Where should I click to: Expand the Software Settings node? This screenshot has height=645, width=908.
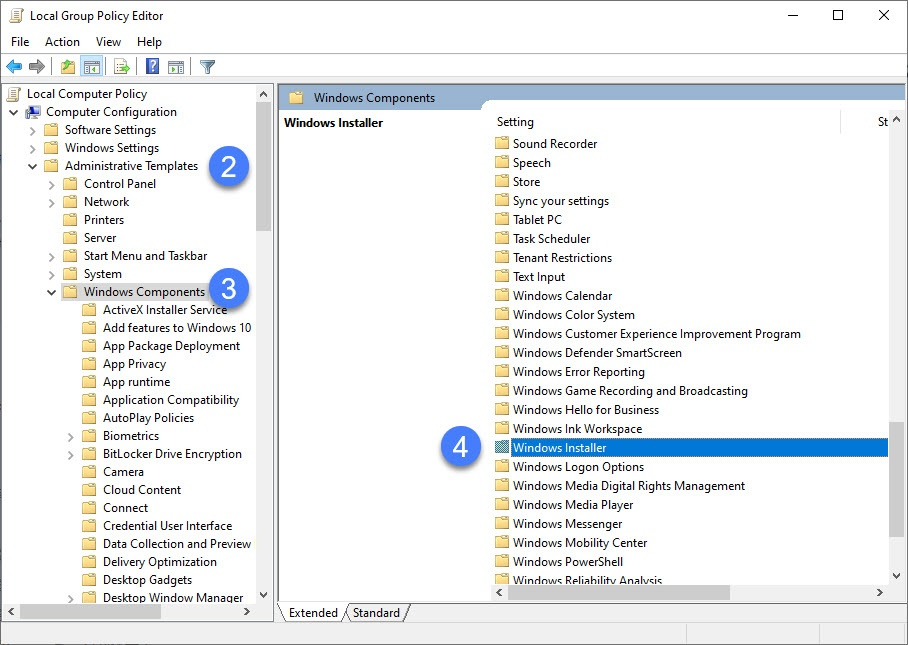(x=32, y=130)
